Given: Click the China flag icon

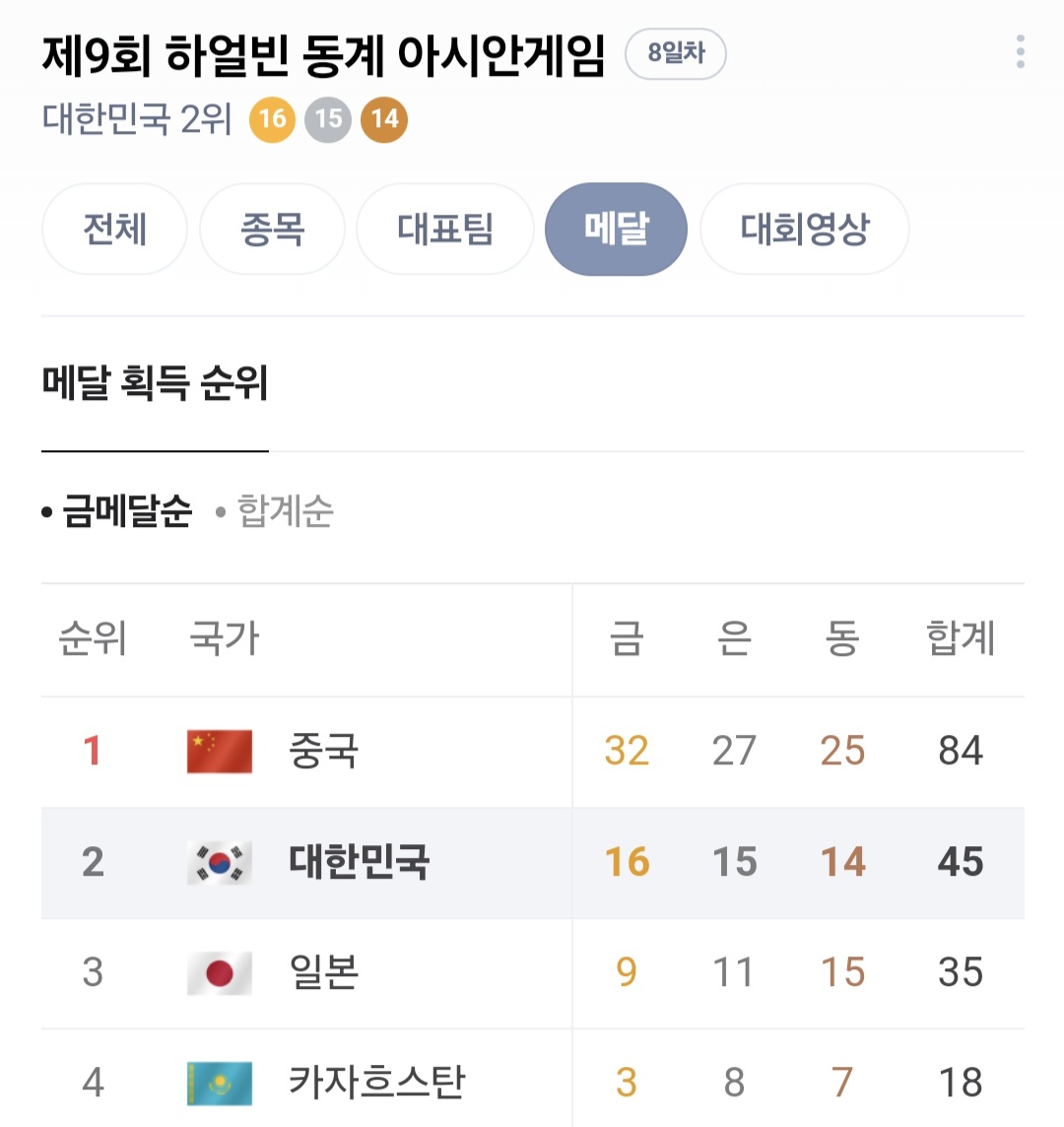Looking at the screenshot, I should (220, 752).
